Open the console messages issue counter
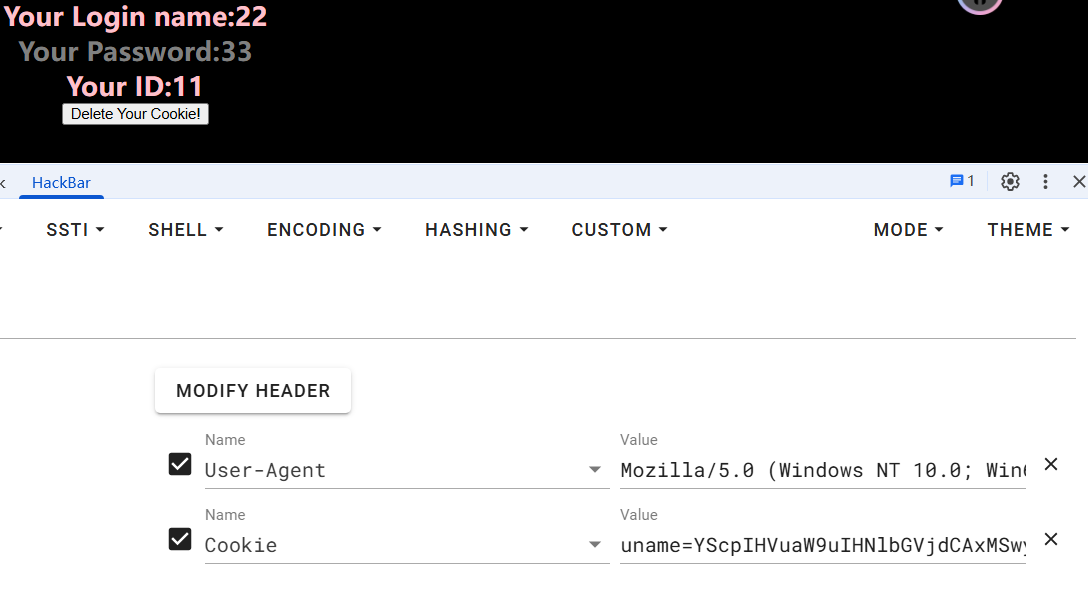The image size is (1088, 593). [x=962, y=181]
